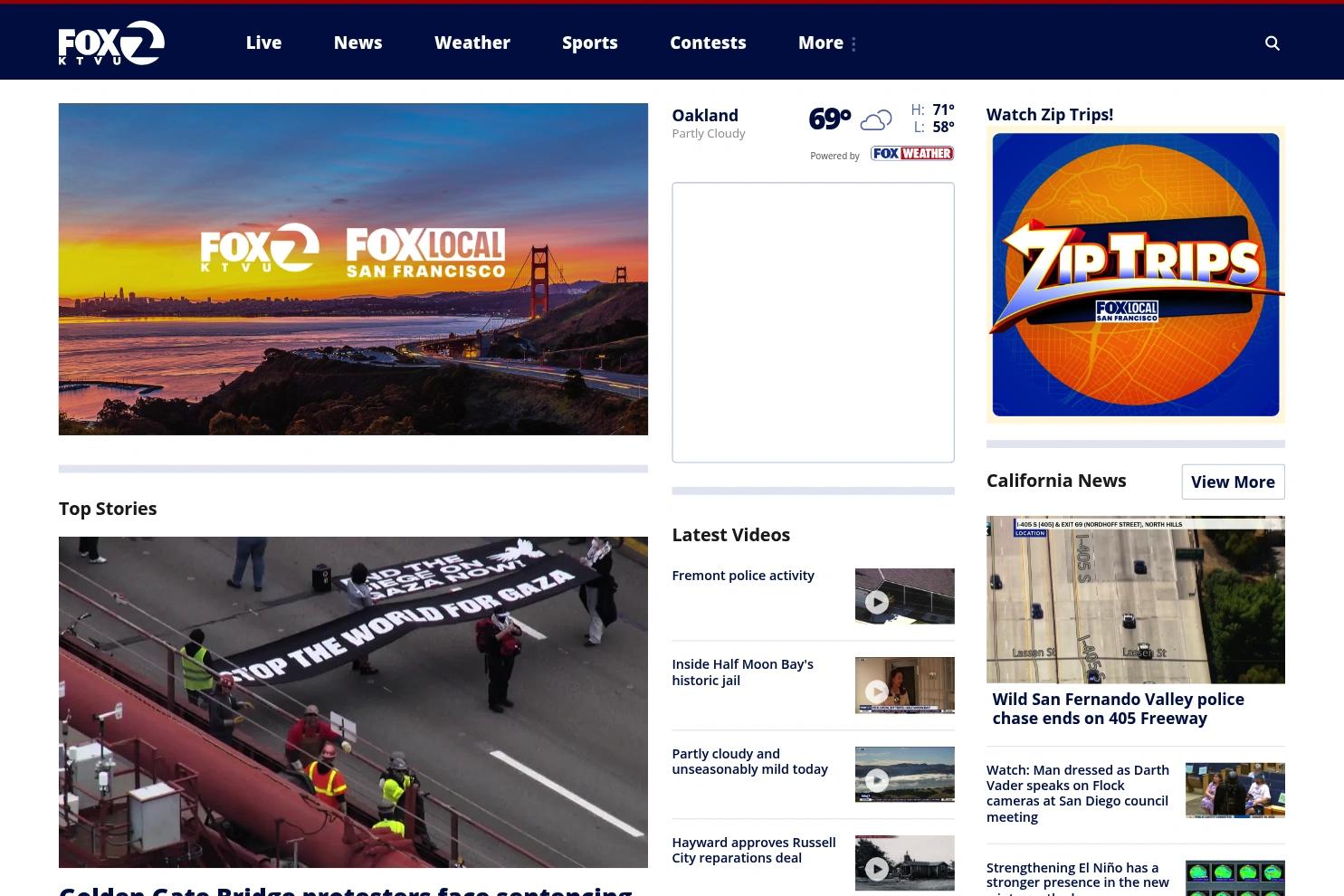The width and height of the screenshot is (1344, 896).
Task: Open the Darth Vader council meeting thumbnail
Action: tap(1235, 790)
